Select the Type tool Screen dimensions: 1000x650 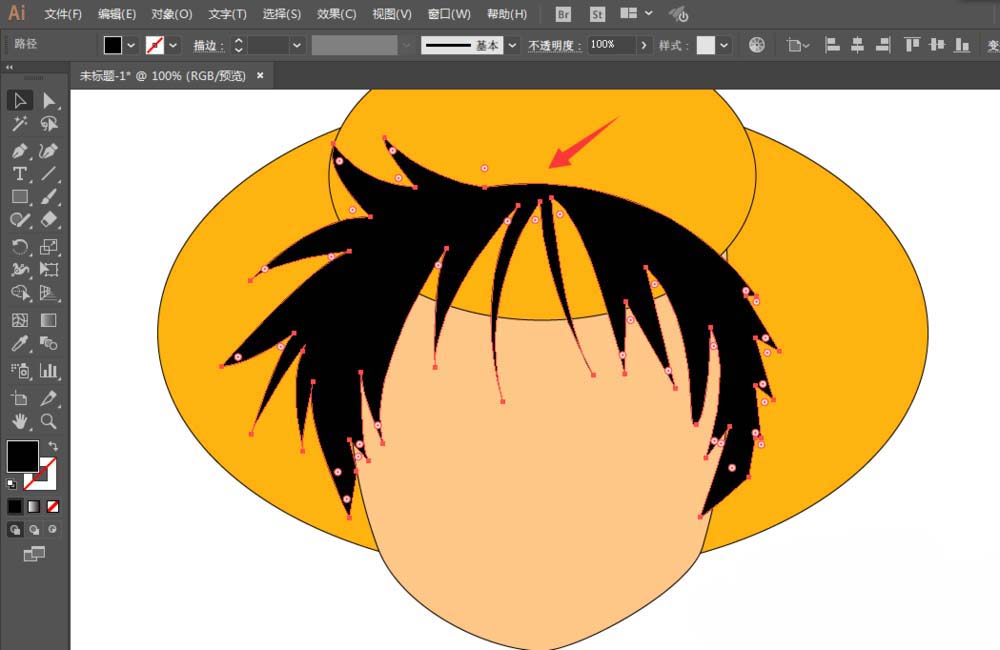pyautogui.click(x=20, y=174)
